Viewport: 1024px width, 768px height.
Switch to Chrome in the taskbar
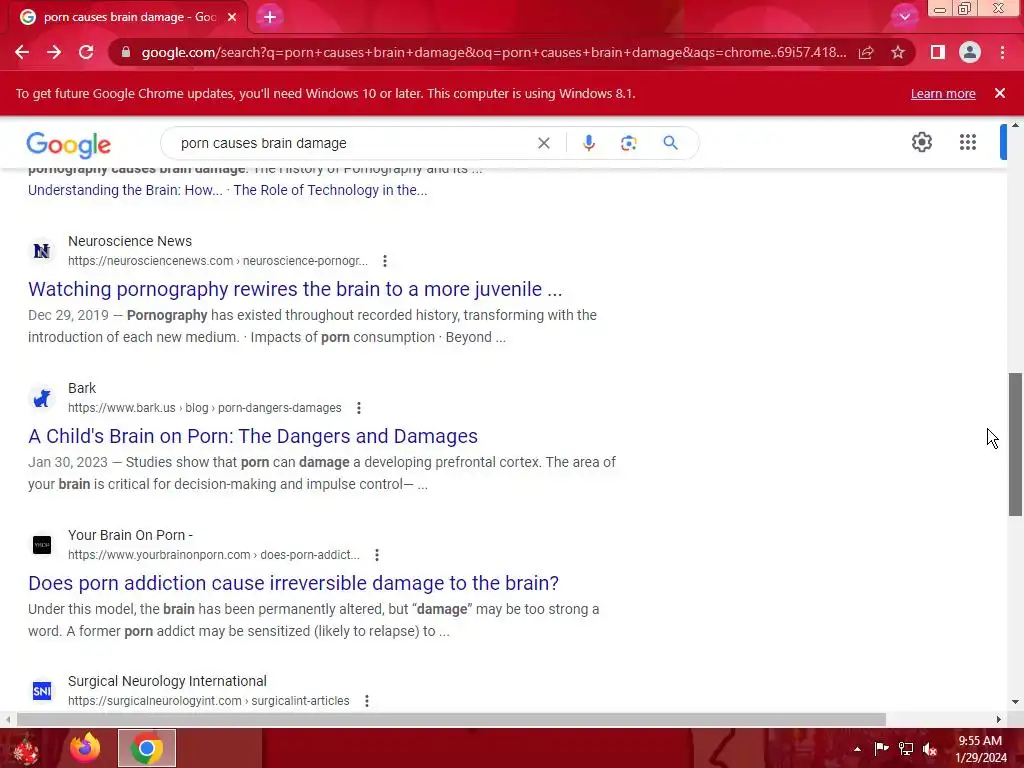pyautogui.click(x=147, y=748)
